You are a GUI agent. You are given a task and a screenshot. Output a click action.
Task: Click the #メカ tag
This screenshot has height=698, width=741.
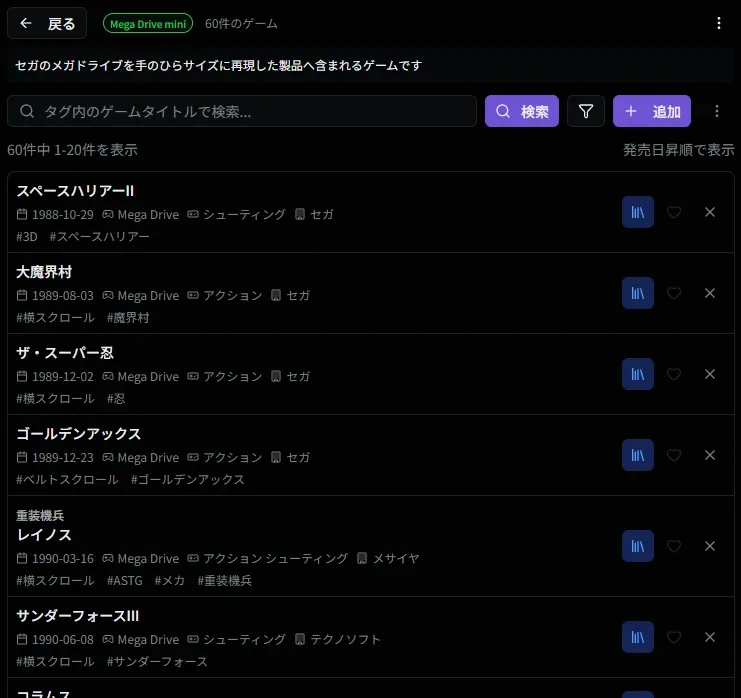pos(170,580)
